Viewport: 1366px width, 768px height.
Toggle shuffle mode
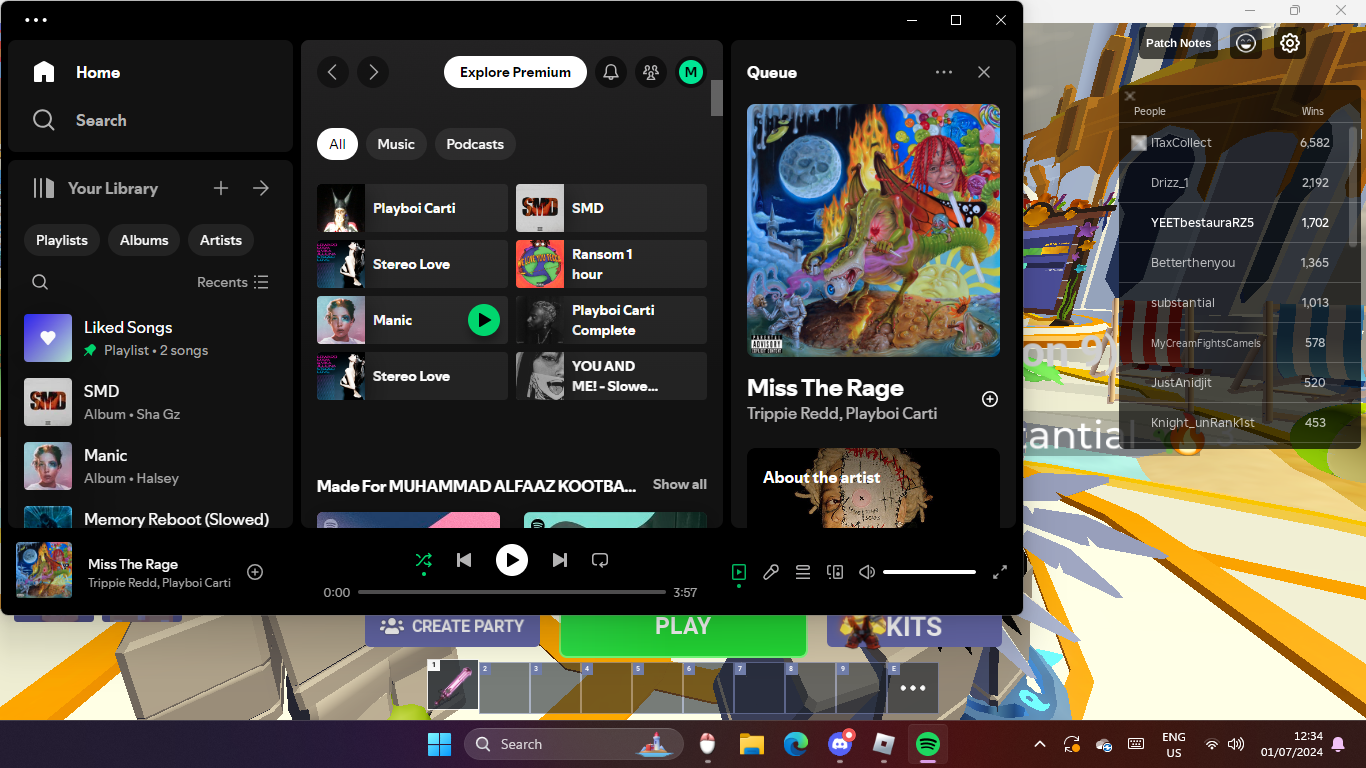click(424, 560)
